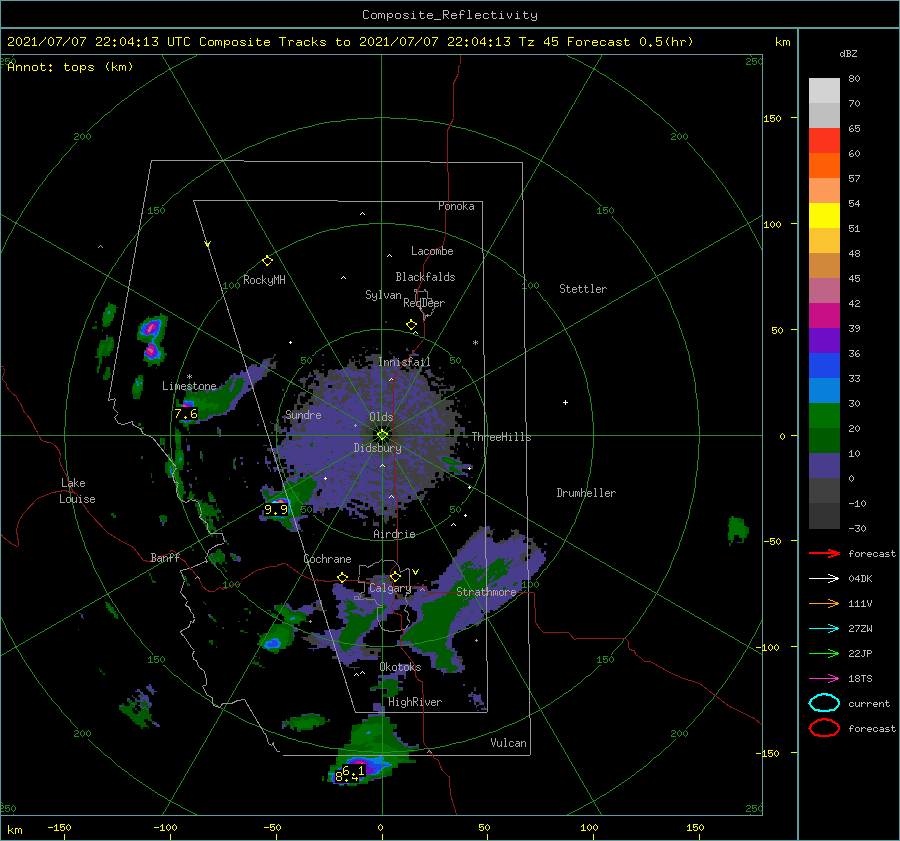Click the HighRiver town label
This screenshot has width=900, height=841.
pos(415,702)
